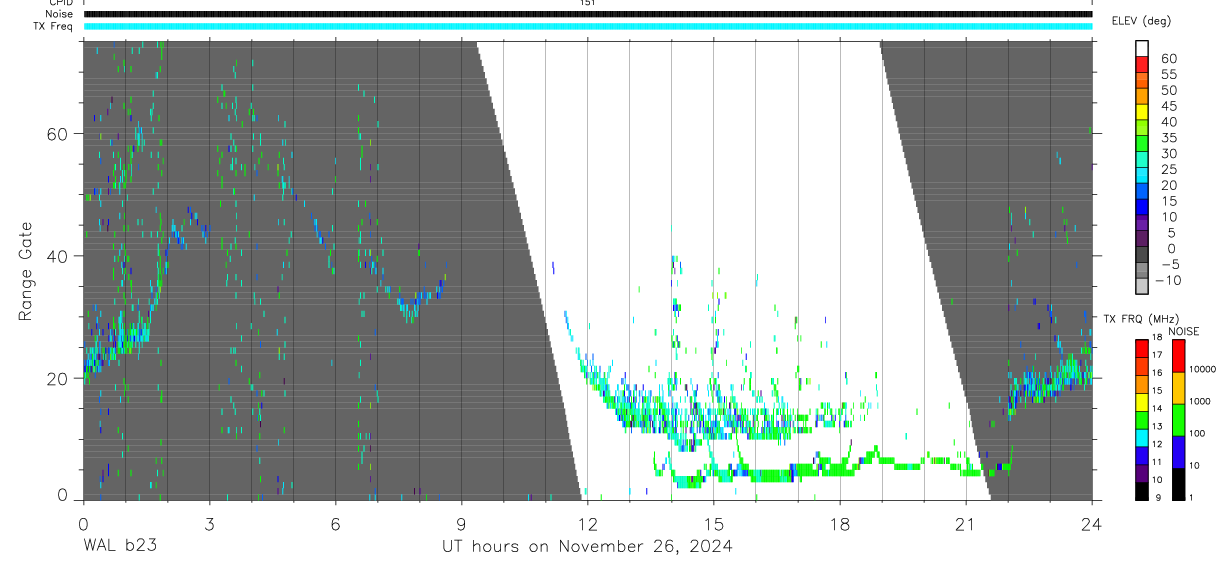The height and width of the screenshot is (567, 1228).
Task: Click the '6' tick on the UT hours axis
Action: click(x=335, y=523)
